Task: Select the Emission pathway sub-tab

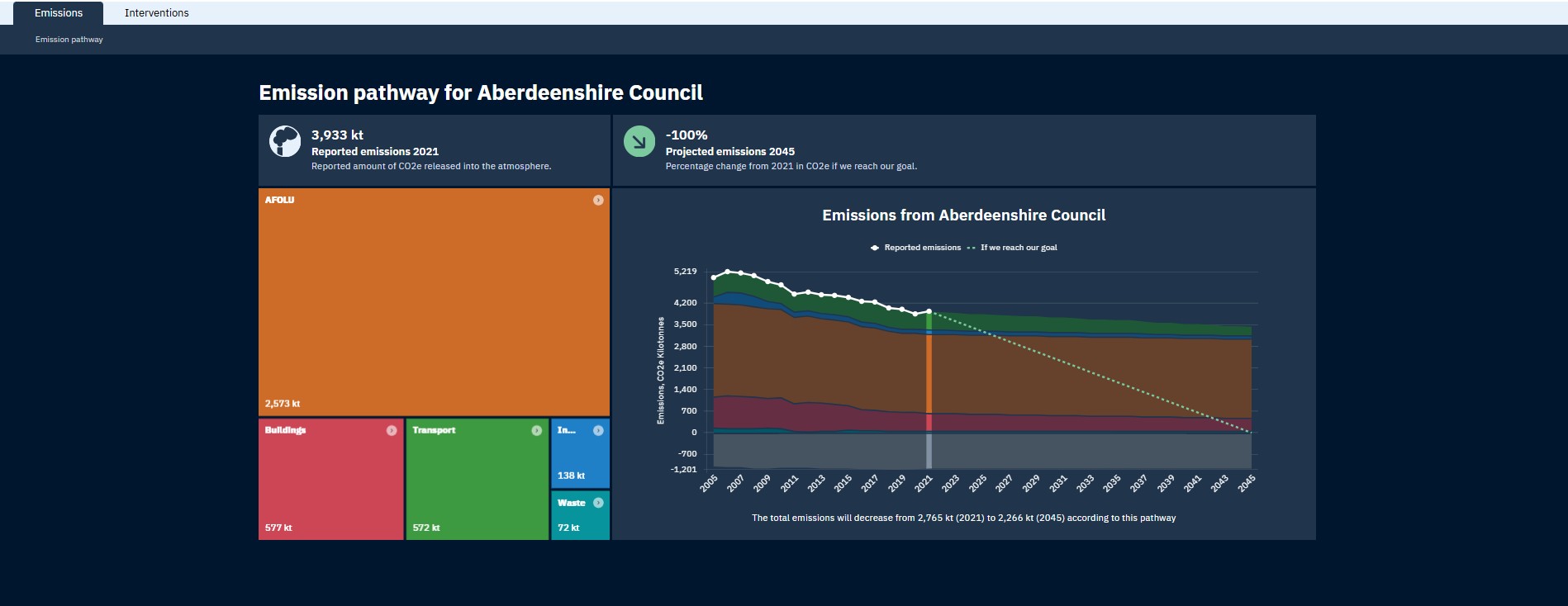Action: coord(69,40)
